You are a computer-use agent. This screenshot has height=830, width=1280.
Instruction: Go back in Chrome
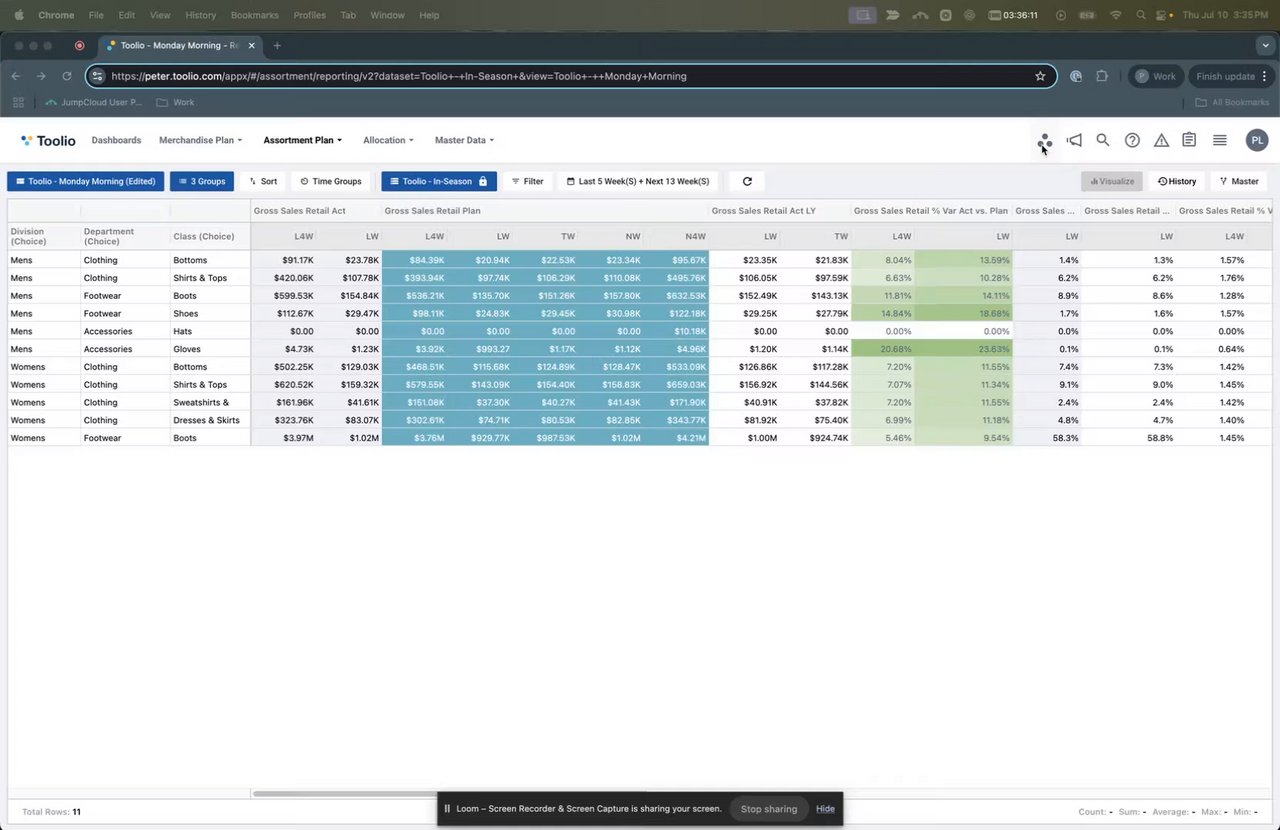16,76
